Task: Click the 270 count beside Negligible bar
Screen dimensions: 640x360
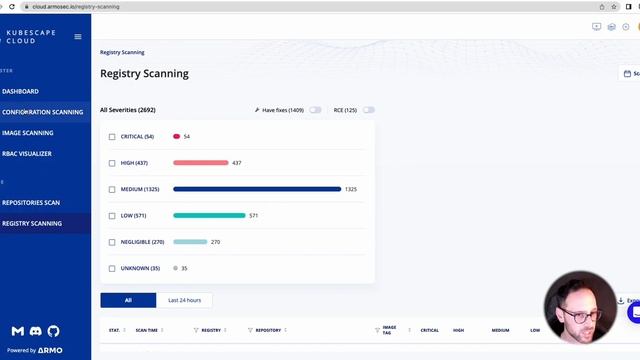Action: (x=216, y=242)
